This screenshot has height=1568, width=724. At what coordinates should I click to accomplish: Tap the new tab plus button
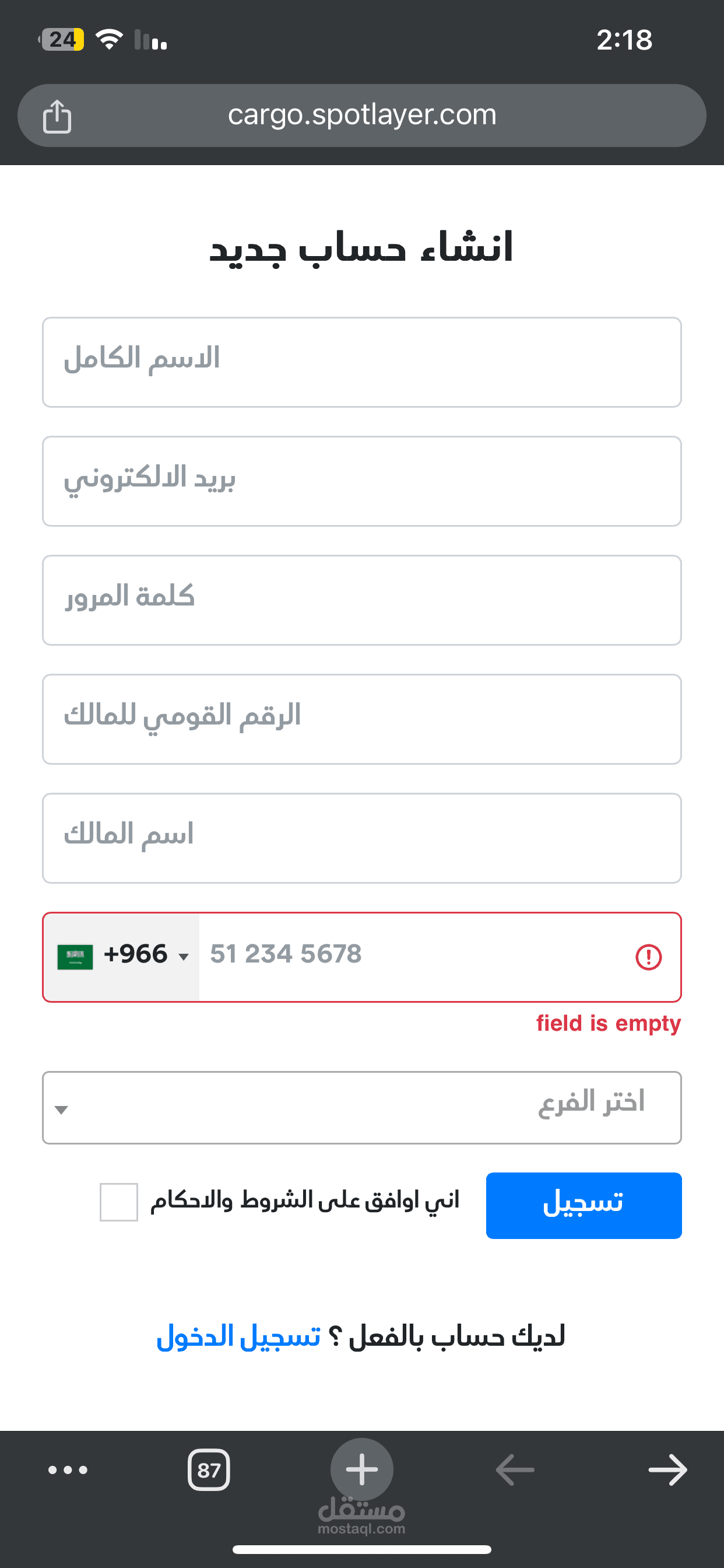(x=362, y=1469)
